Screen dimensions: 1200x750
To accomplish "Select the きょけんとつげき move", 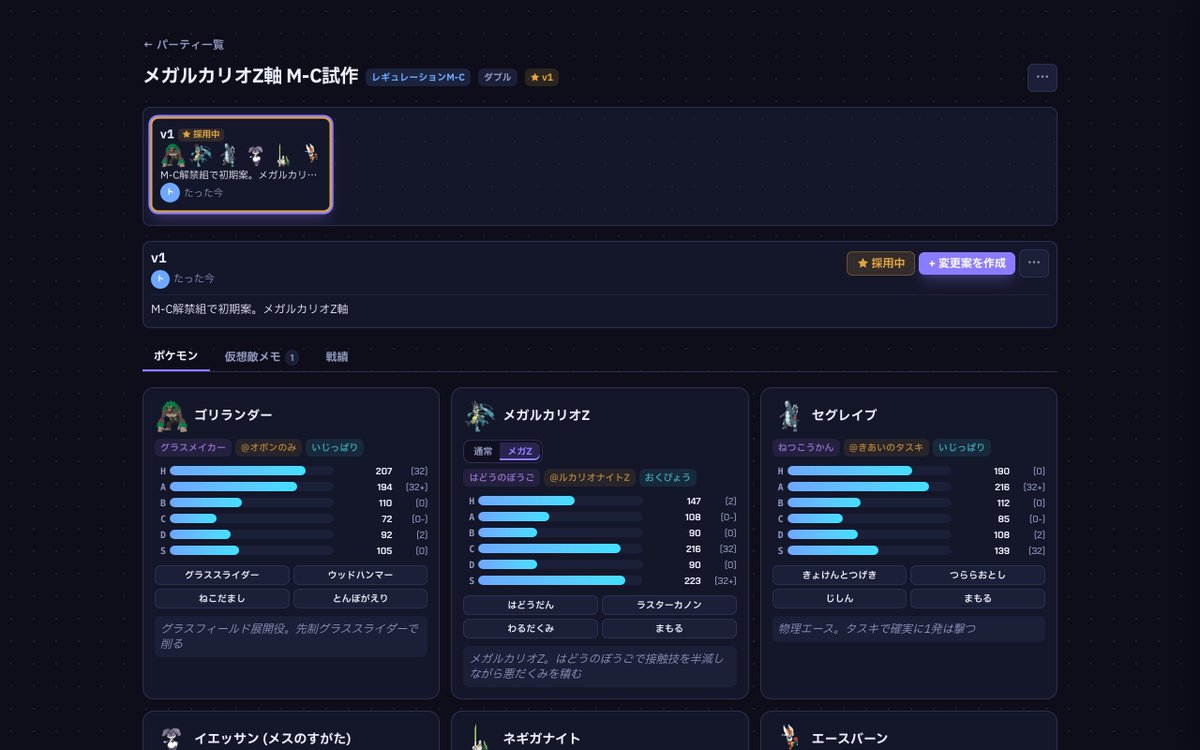I will [x=839, y=575].
